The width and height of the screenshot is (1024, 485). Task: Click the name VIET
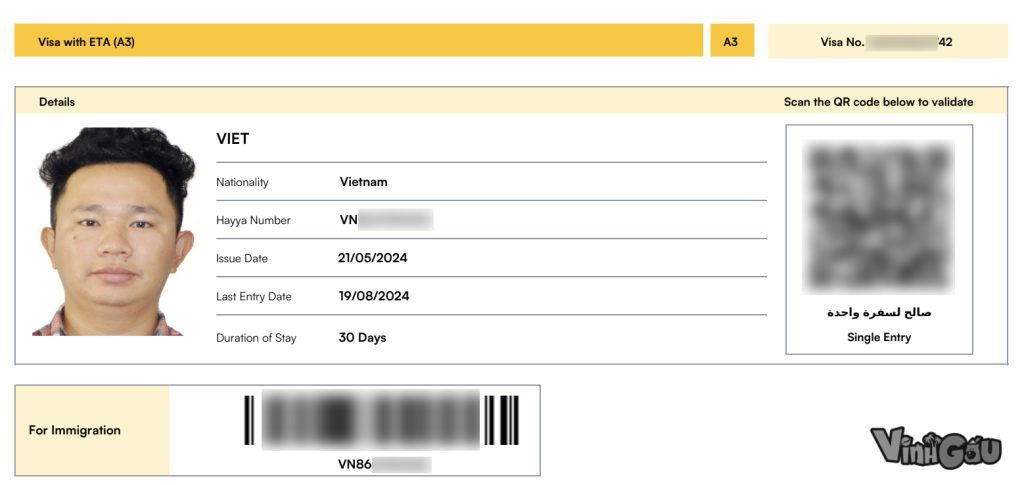pyautogui.click(x=233, y=139)
